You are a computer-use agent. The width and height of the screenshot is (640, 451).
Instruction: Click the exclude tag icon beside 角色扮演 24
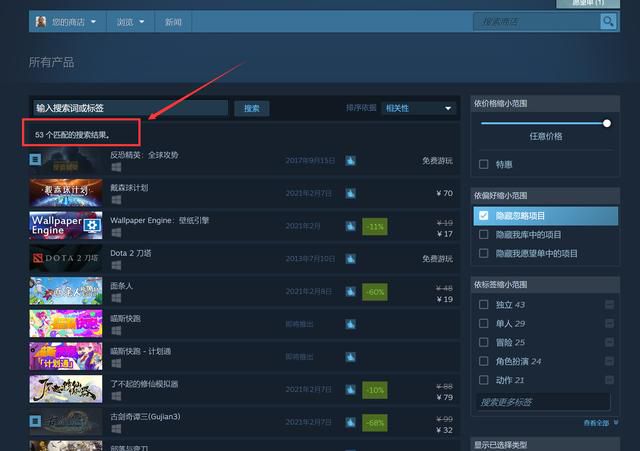[609, 361]
